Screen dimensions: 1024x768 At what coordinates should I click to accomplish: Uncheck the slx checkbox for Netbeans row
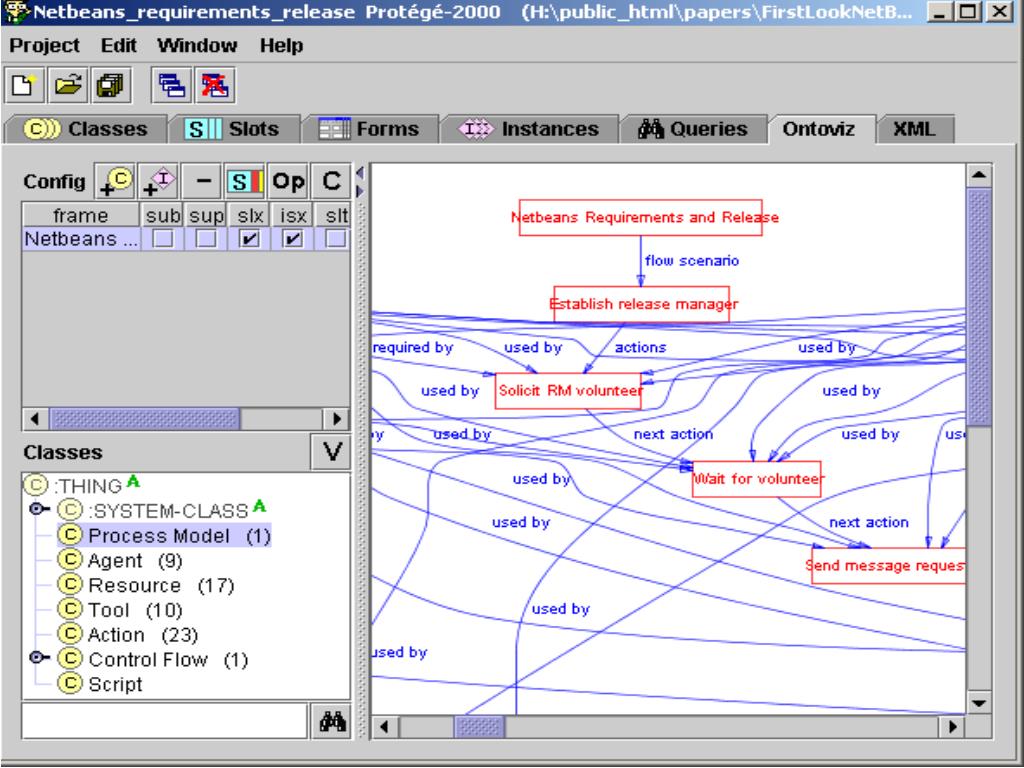tap(249, 239)
